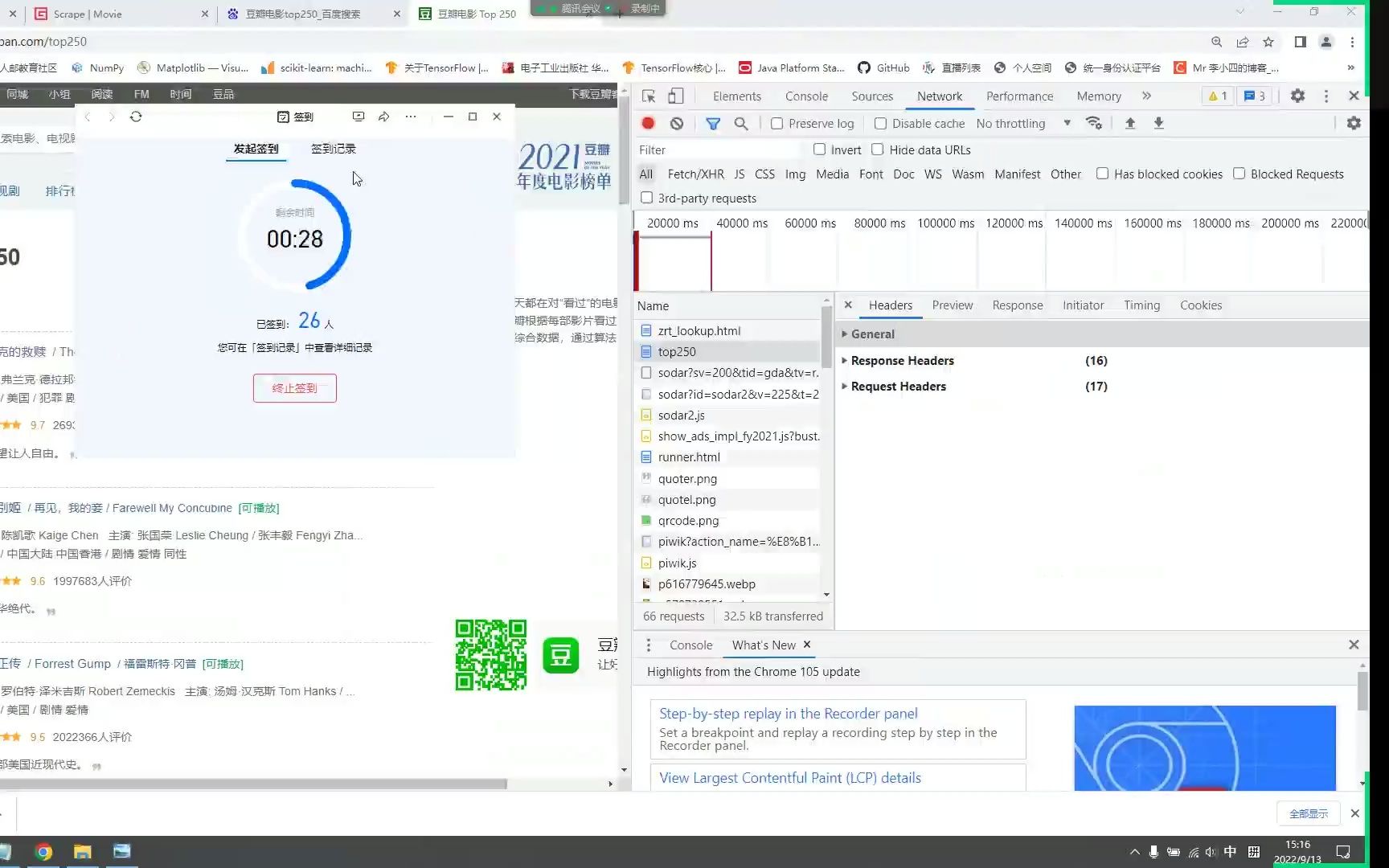Show more bookmarks chevron

pyautogui.click(x=1350, y=68)
